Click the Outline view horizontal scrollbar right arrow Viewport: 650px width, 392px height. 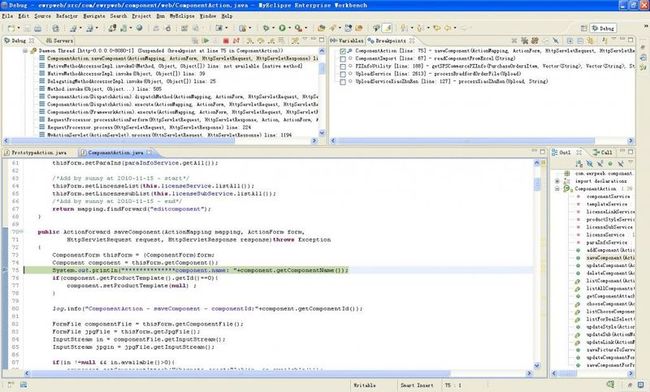tap(630, 373)
